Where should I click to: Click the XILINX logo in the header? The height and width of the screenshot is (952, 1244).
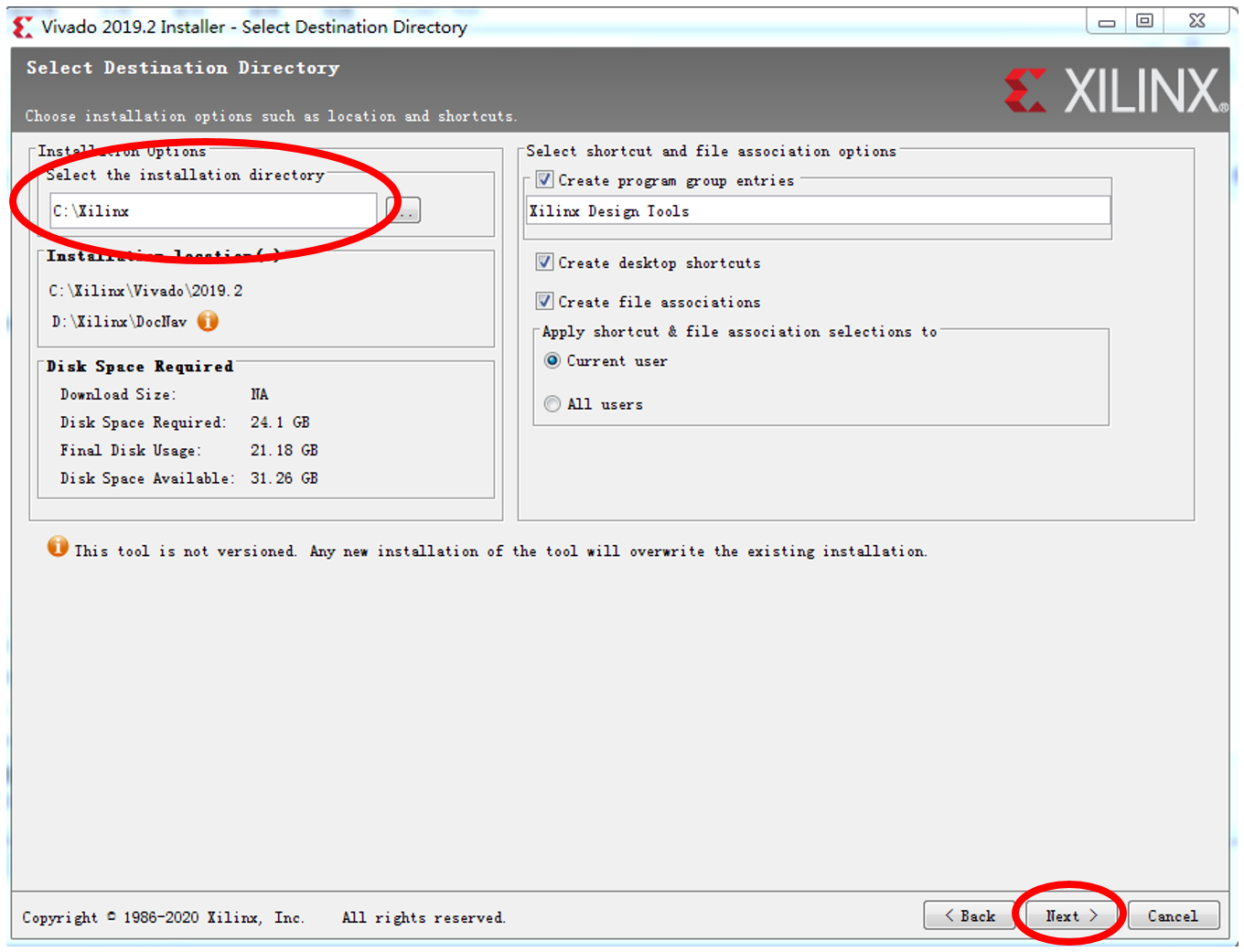coord(1117,91)
